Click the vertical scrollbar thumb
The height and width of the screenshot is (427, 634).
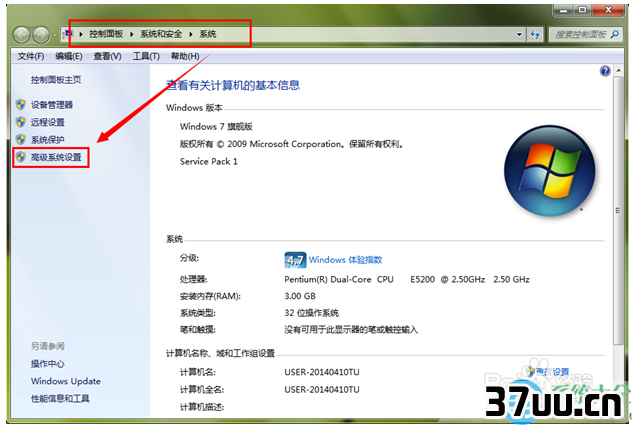point(618,210)
